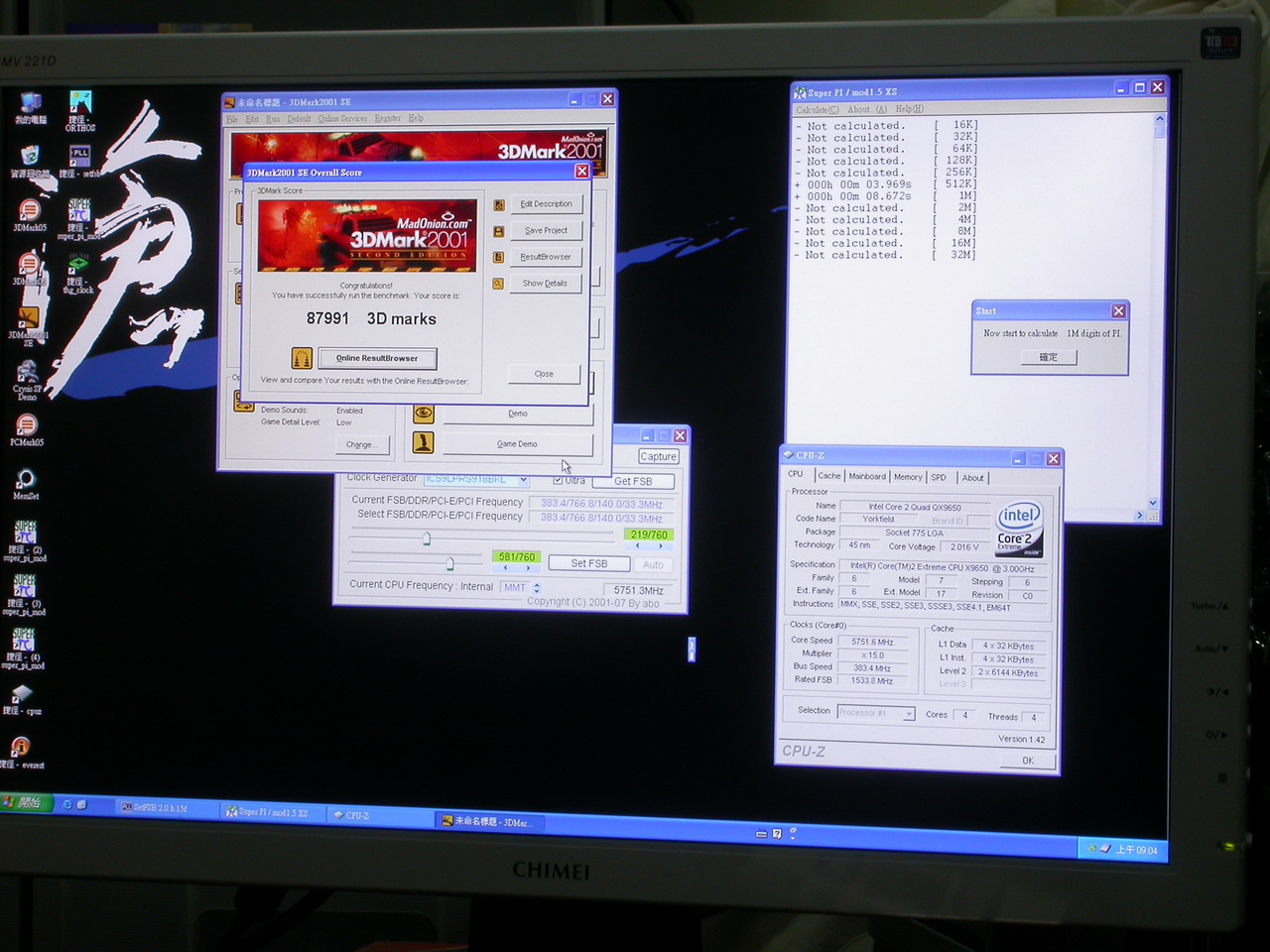Switch to the About tab in CPU-Z
Screen dimensions: 1270x952
tap(973, 478)
